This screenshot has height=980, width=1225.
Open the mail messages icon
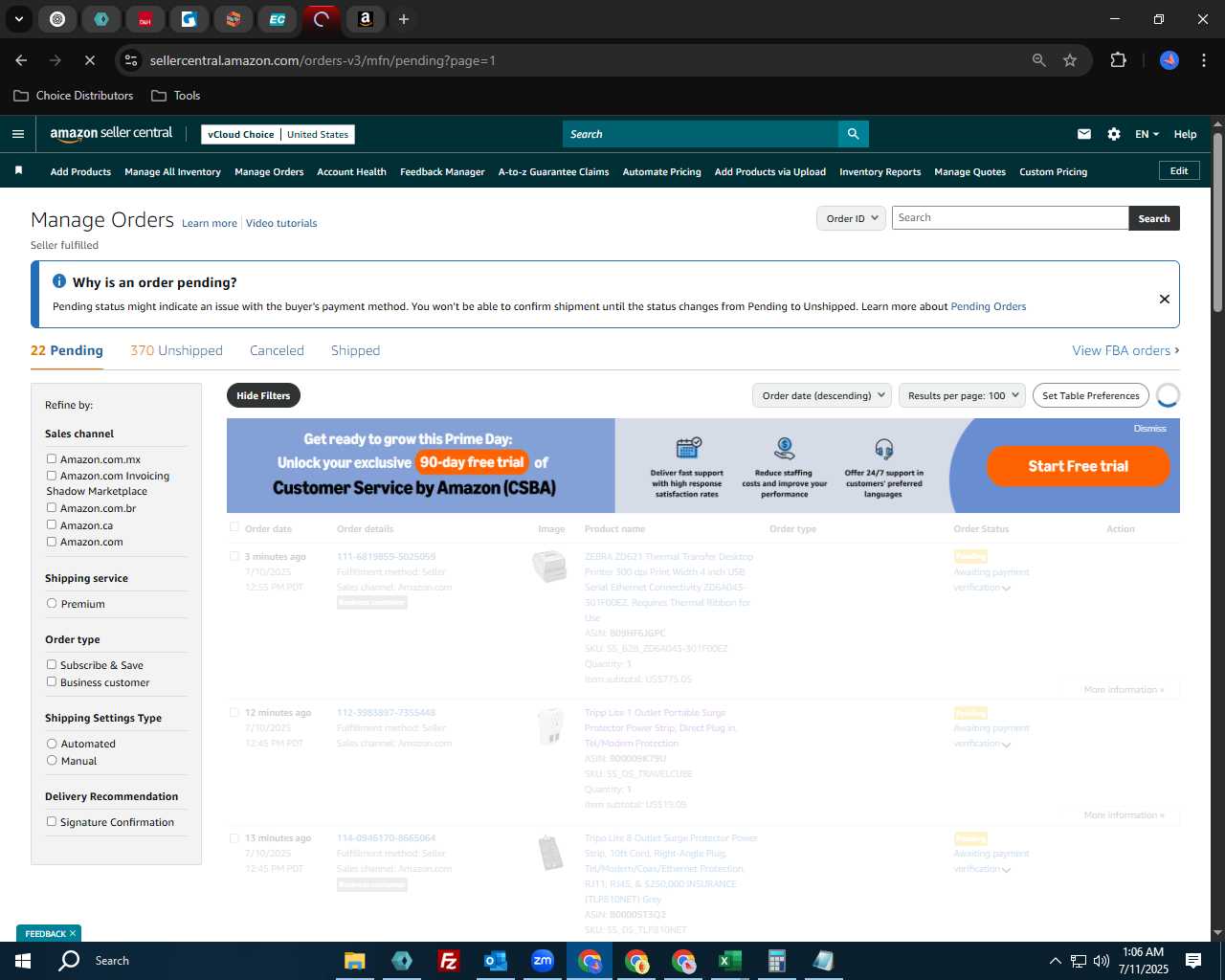tap(1083, 134)
